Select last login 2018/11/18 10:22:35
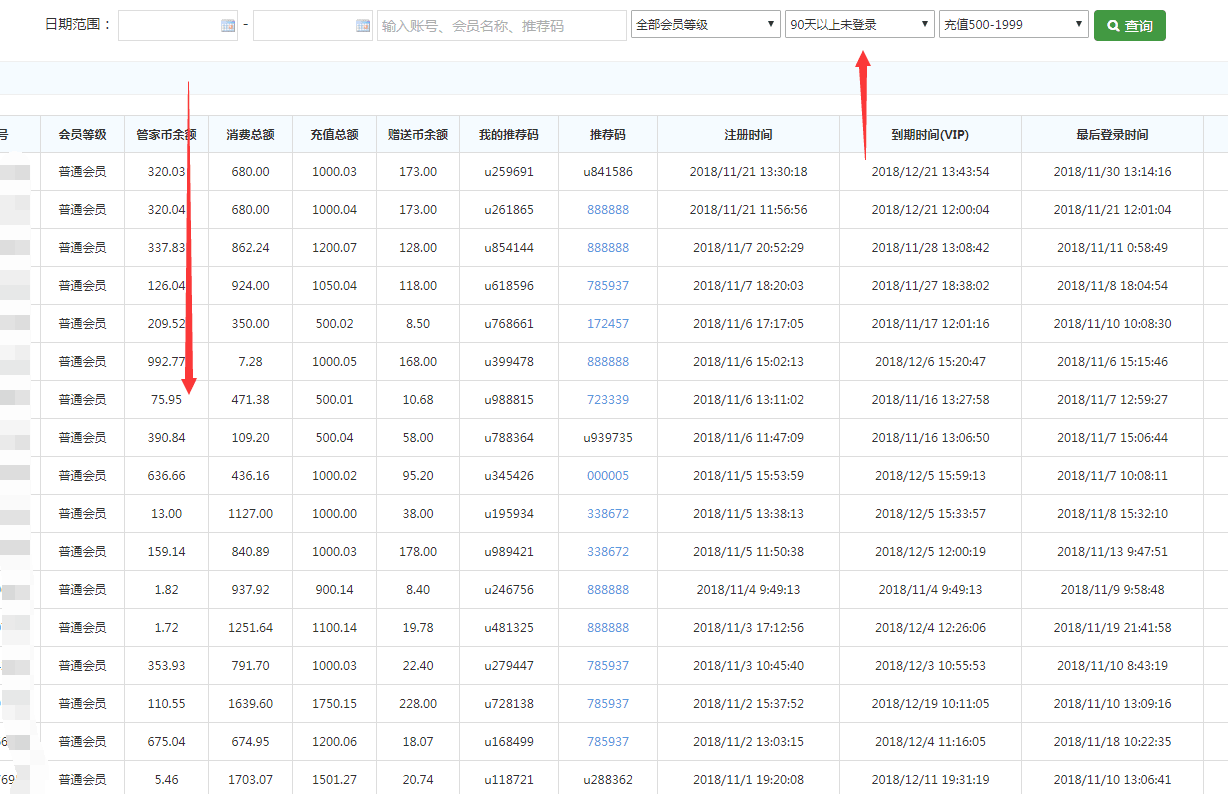This screenshot has width=1228, height=794. (1112, 742)
